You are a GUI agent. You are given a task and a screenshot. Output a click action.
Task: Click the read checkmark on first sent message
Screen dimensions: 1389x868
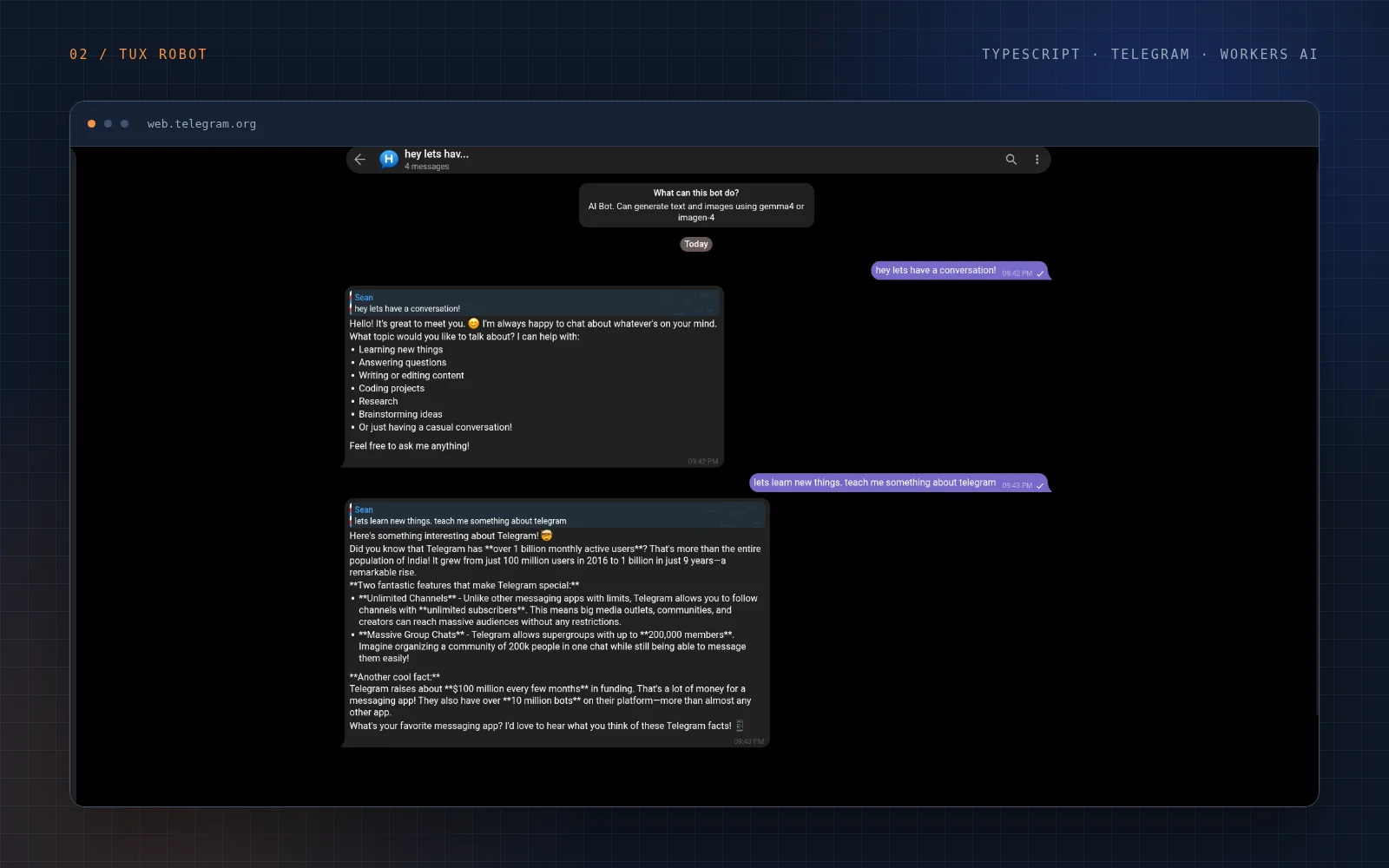click(1040, 273)
